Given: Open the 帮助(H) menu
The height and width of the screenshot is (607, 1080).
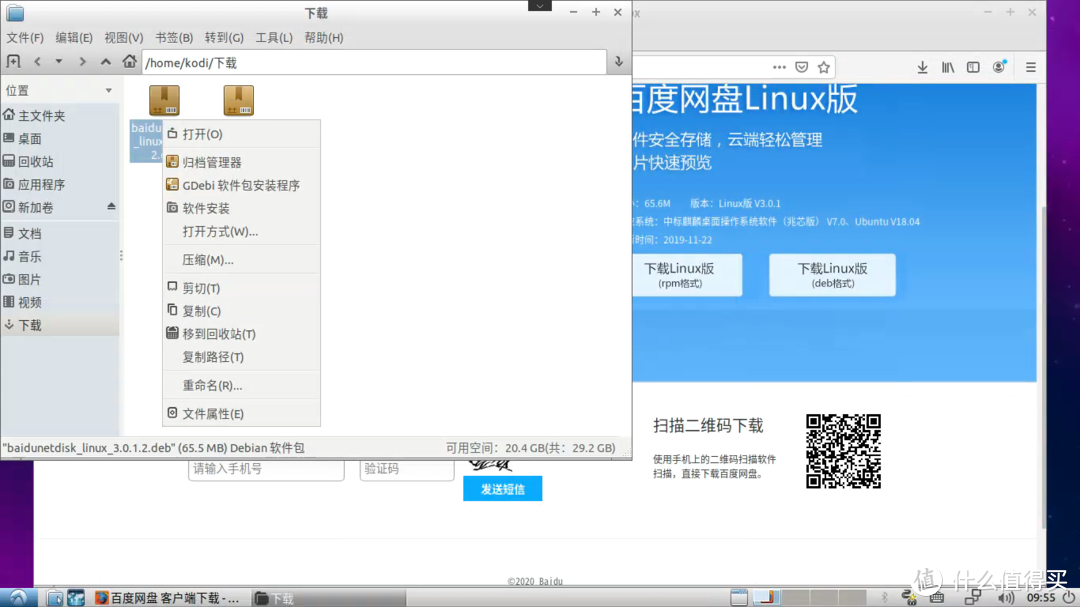Looking at the screenshot, I should coord(324,38).
